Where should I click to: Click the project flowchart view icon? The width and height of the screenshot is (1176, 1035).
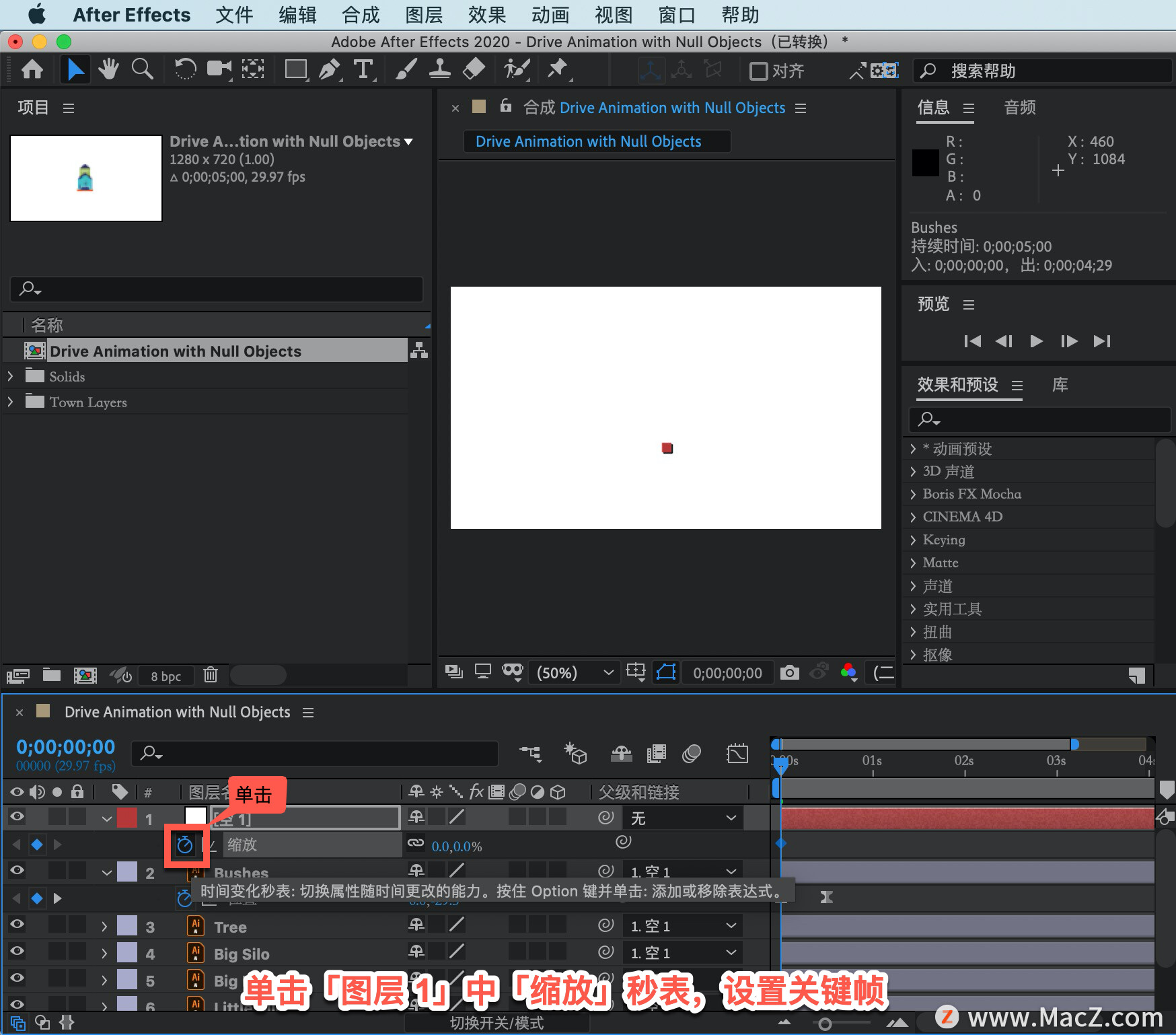coord(419,351)
